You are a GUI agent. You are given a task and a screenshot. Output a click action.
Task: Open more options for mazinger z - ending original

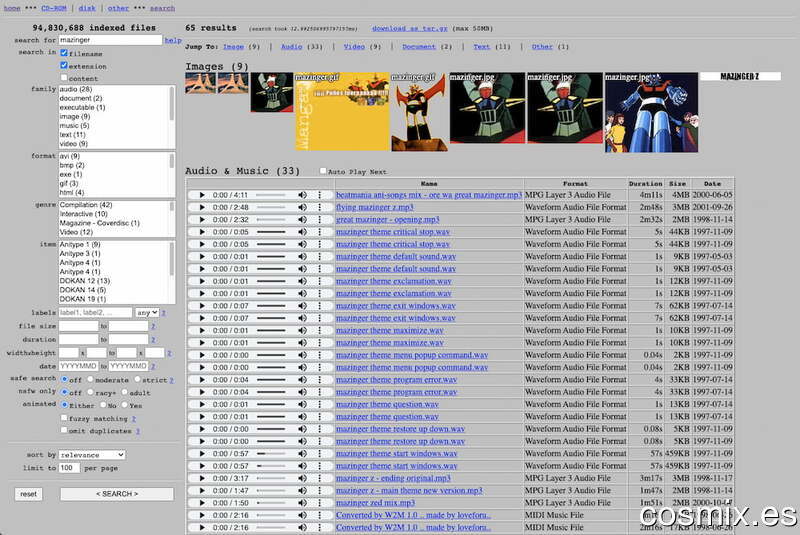[x=320, y=478]
